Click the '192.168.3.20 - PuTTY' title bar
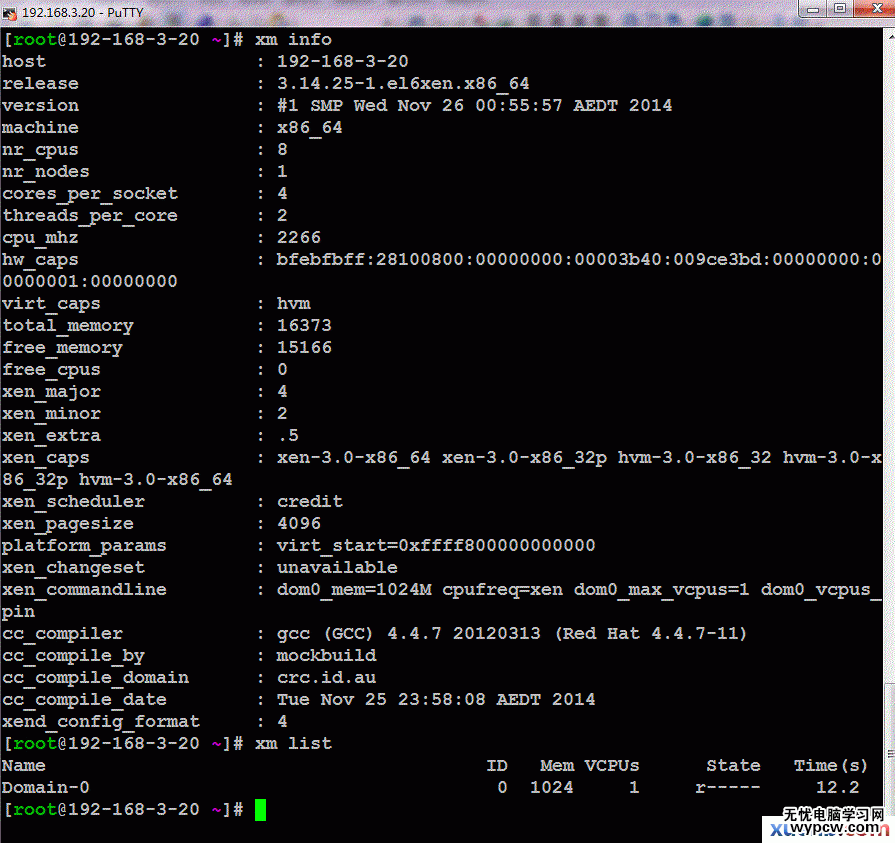This screenshot has width=895, height=843. pyautogui.click(x=83, y=12)
